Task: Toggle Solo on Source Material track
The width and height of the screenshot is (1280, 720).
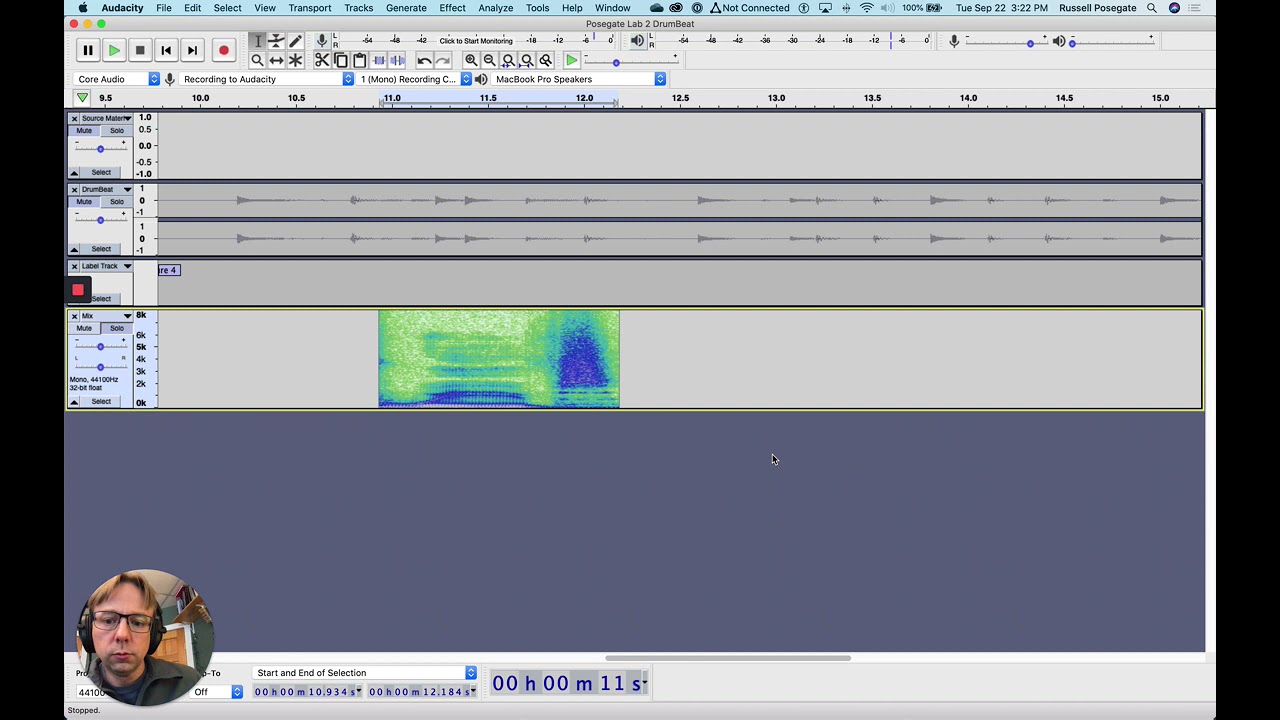Action: coord(117,131)
